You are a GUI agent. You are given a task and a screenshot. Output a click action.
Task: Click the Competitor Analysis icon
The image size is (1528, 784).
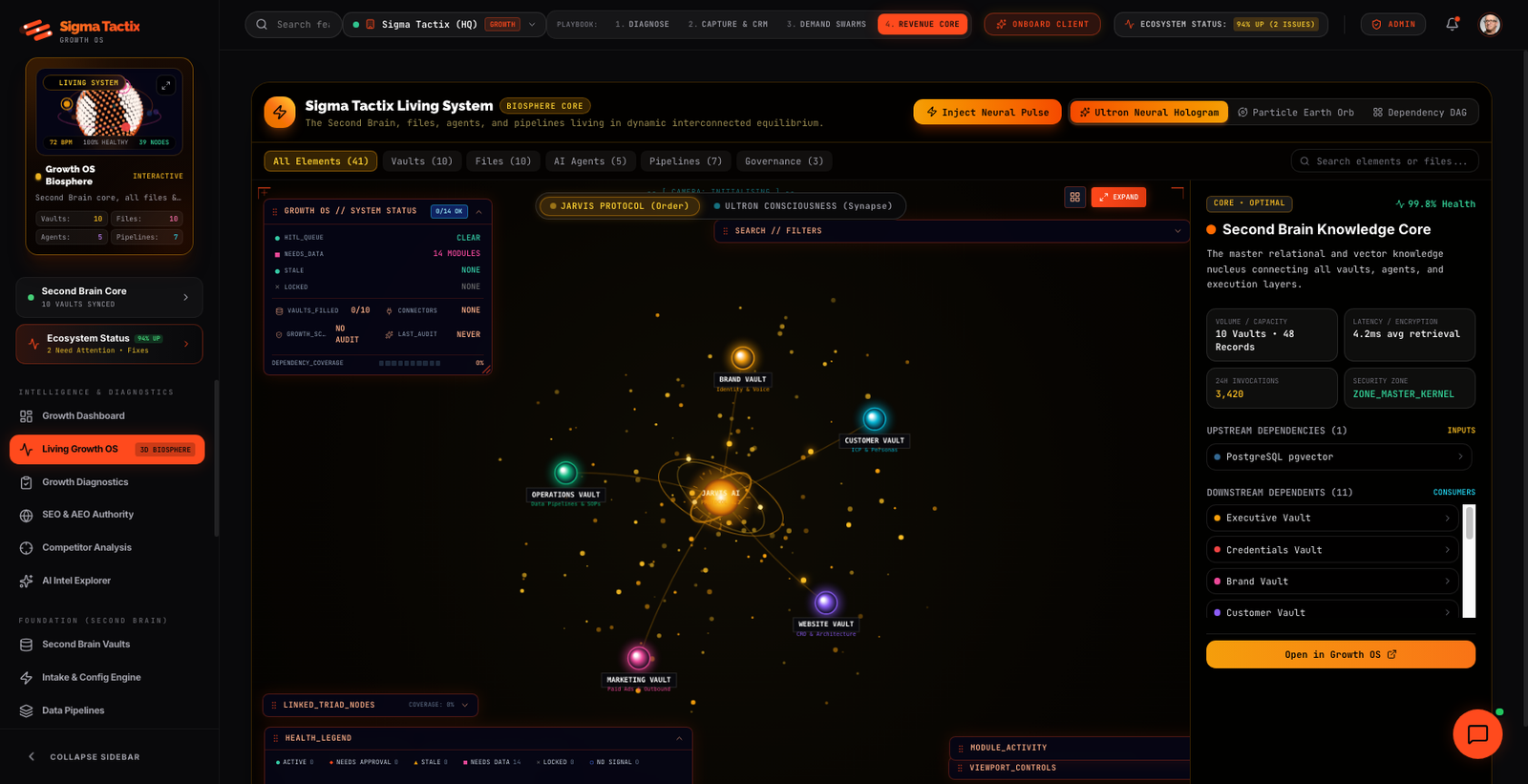(x=26, y=548)
